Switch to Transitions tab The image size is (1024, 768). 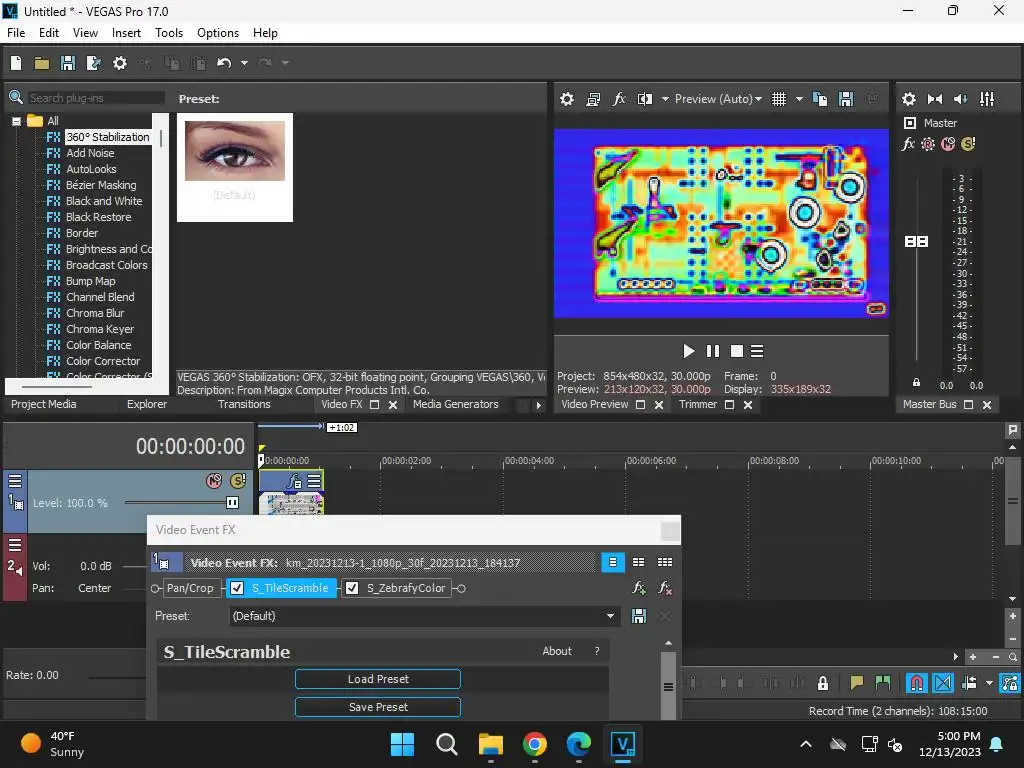244,404
